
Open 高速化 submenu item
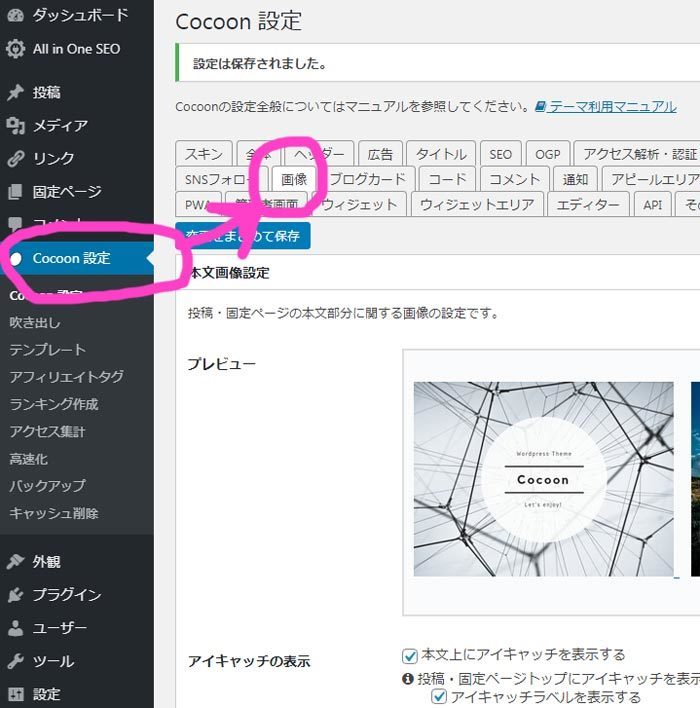(x=28, y=459)
